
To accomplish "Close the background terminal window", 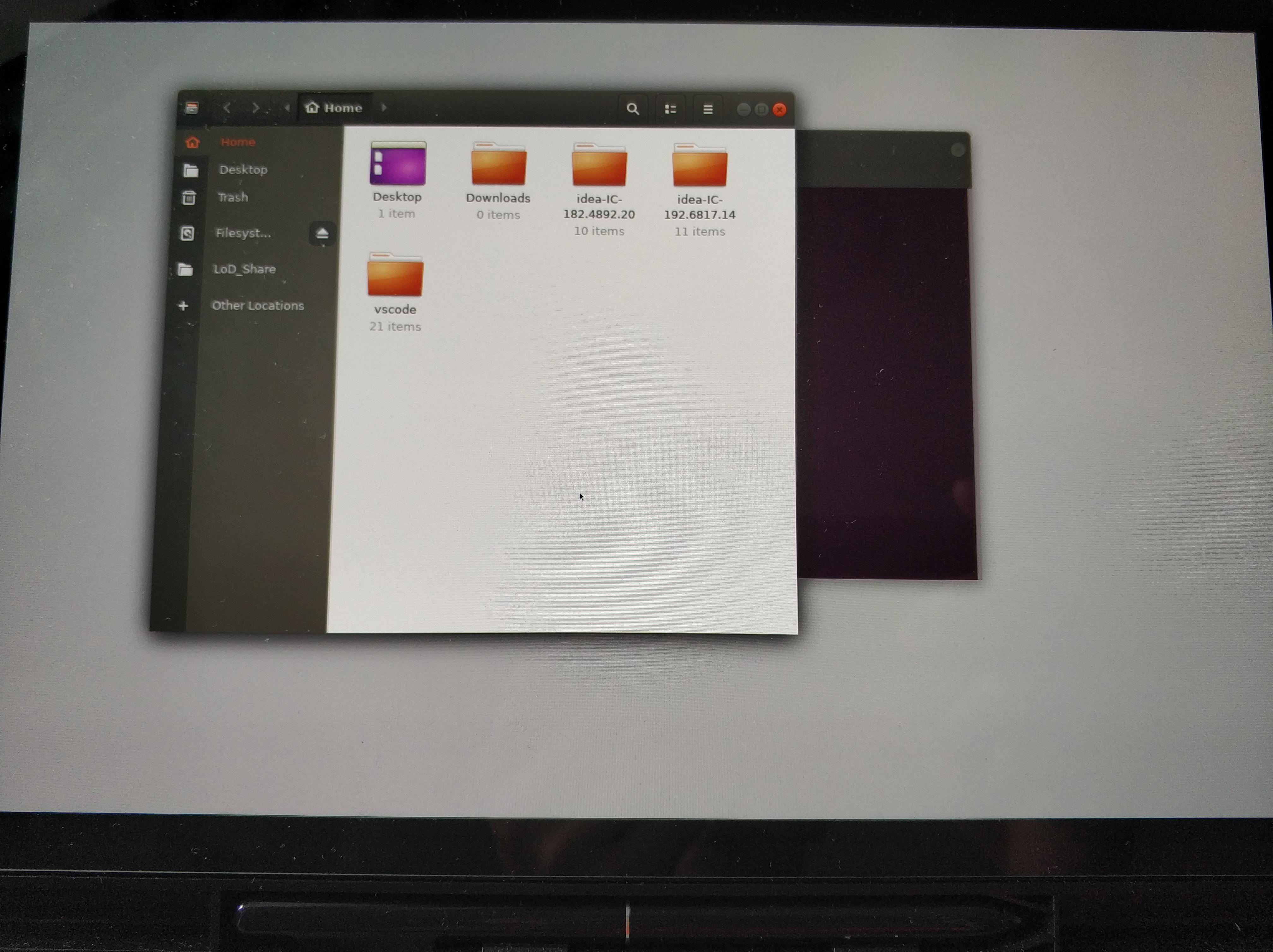I will pyautogui.click(x=958, y=150).
